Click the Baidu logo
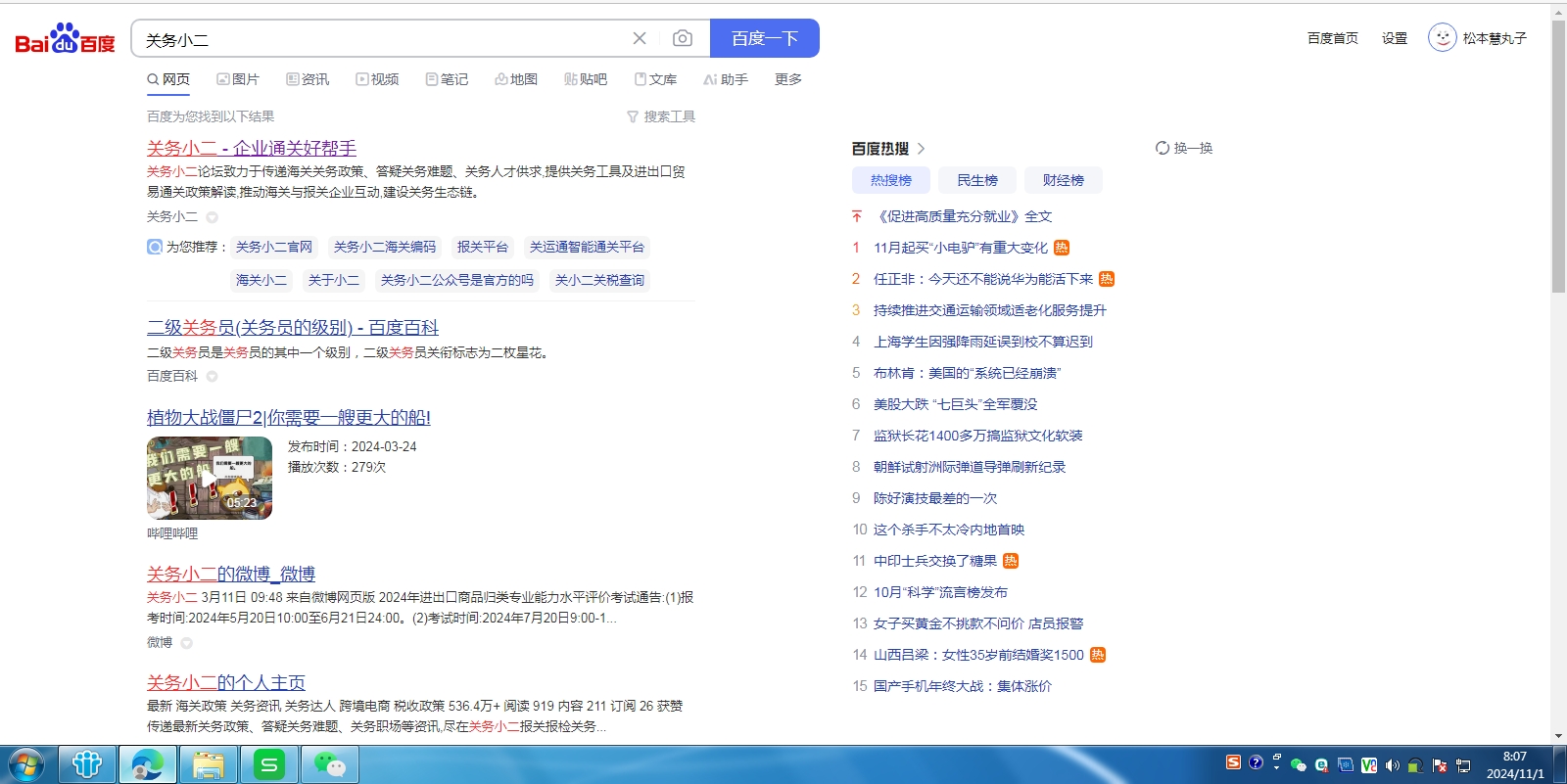1567x784 pixels. click(x=65, y=39)
